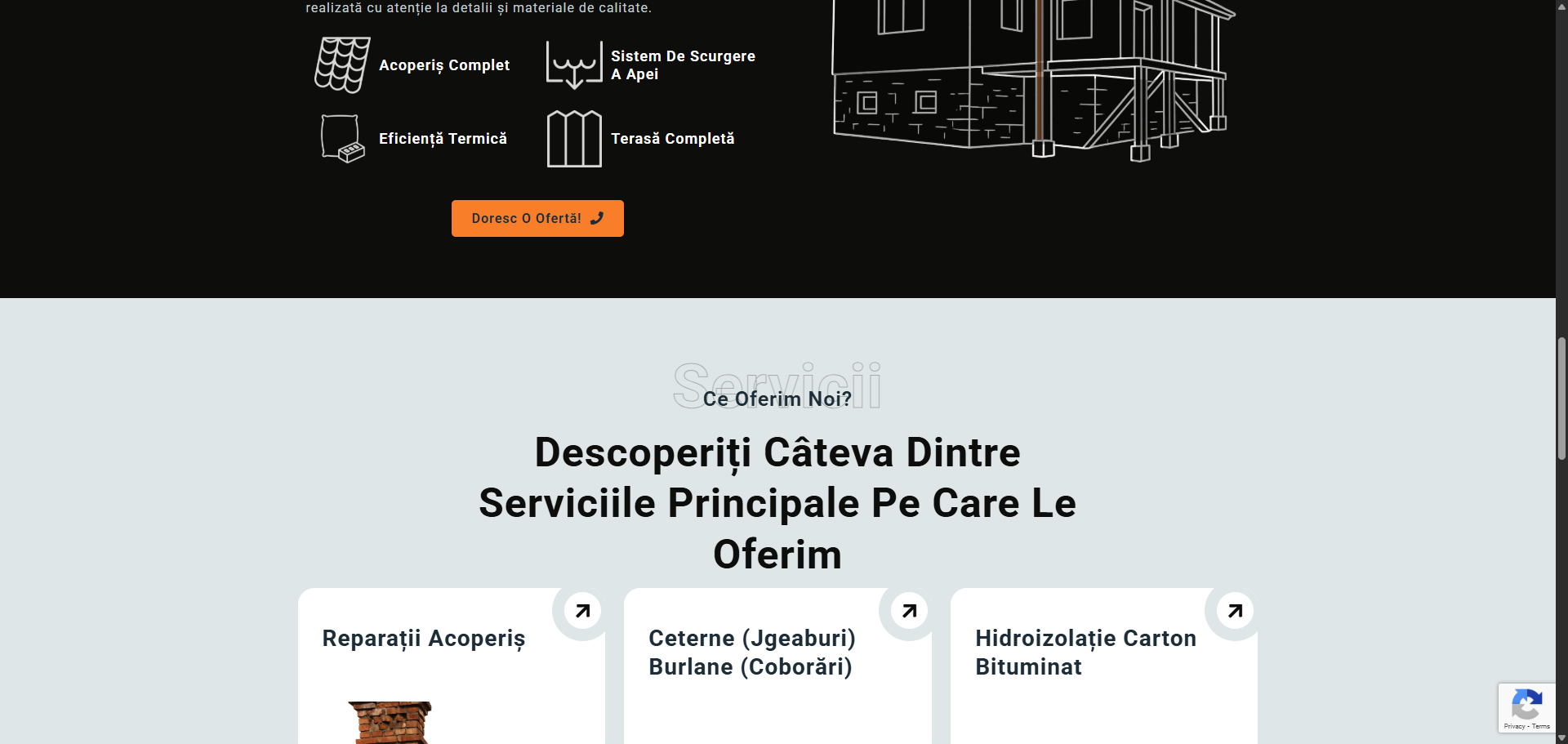Screen dimensions: 1568x744
Task: Click the Acoperiș Complet label
Action: [x=443, y=65]
